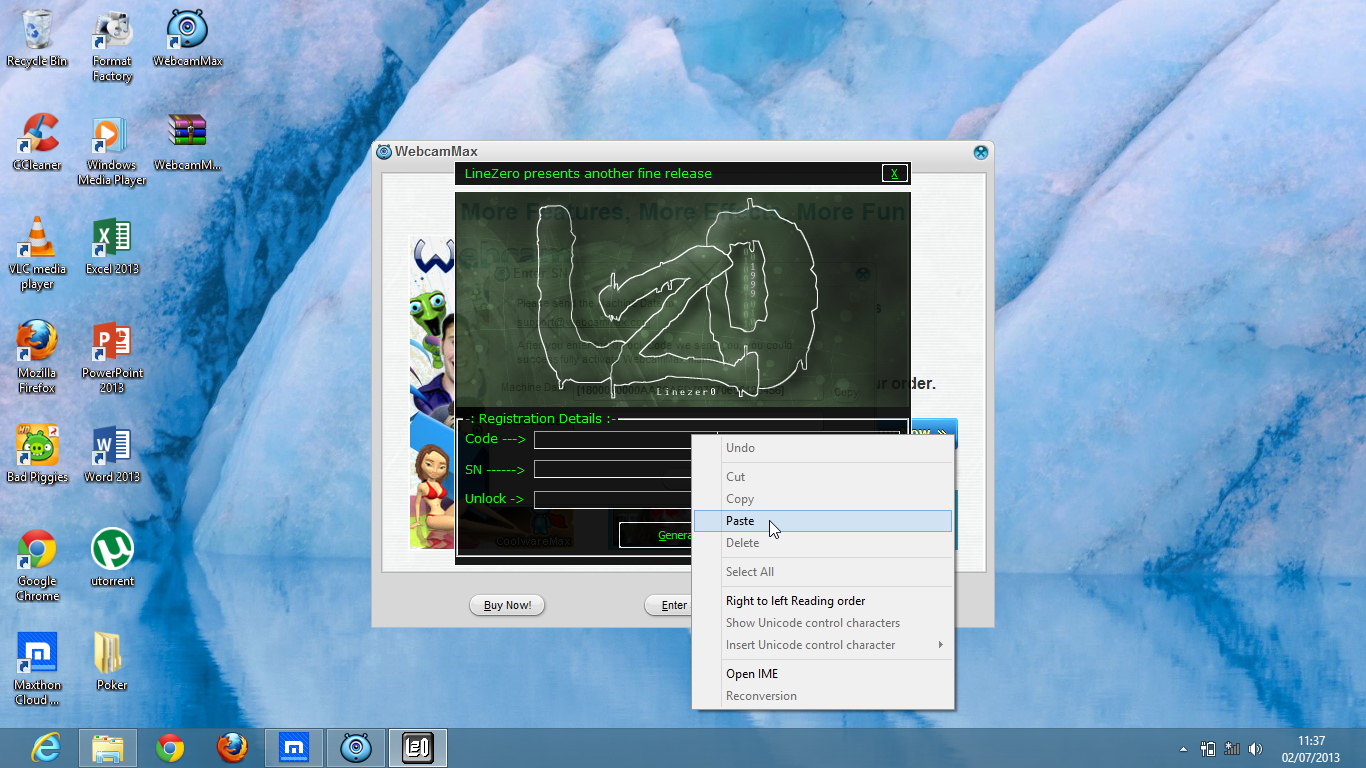This screenshot has width=1366, height=768.
Task: Open the power tray icon
Action: pyautogui.click(x=1208, y=748)
